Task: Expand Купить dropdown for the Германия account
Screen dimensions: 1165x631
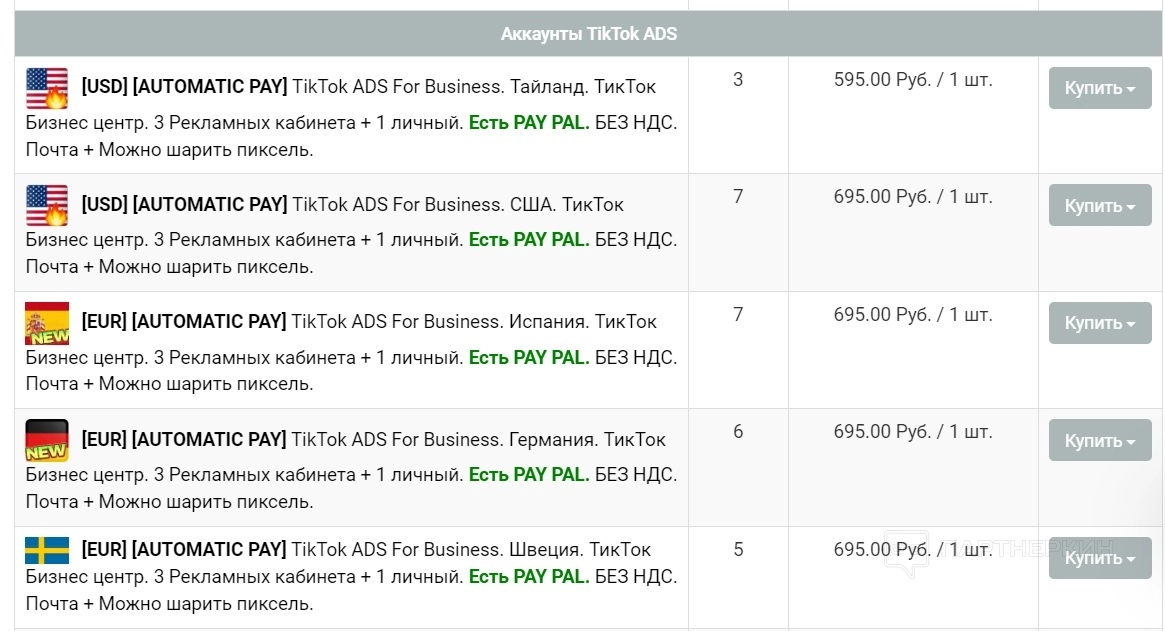Action: [x=1099, y=440]
